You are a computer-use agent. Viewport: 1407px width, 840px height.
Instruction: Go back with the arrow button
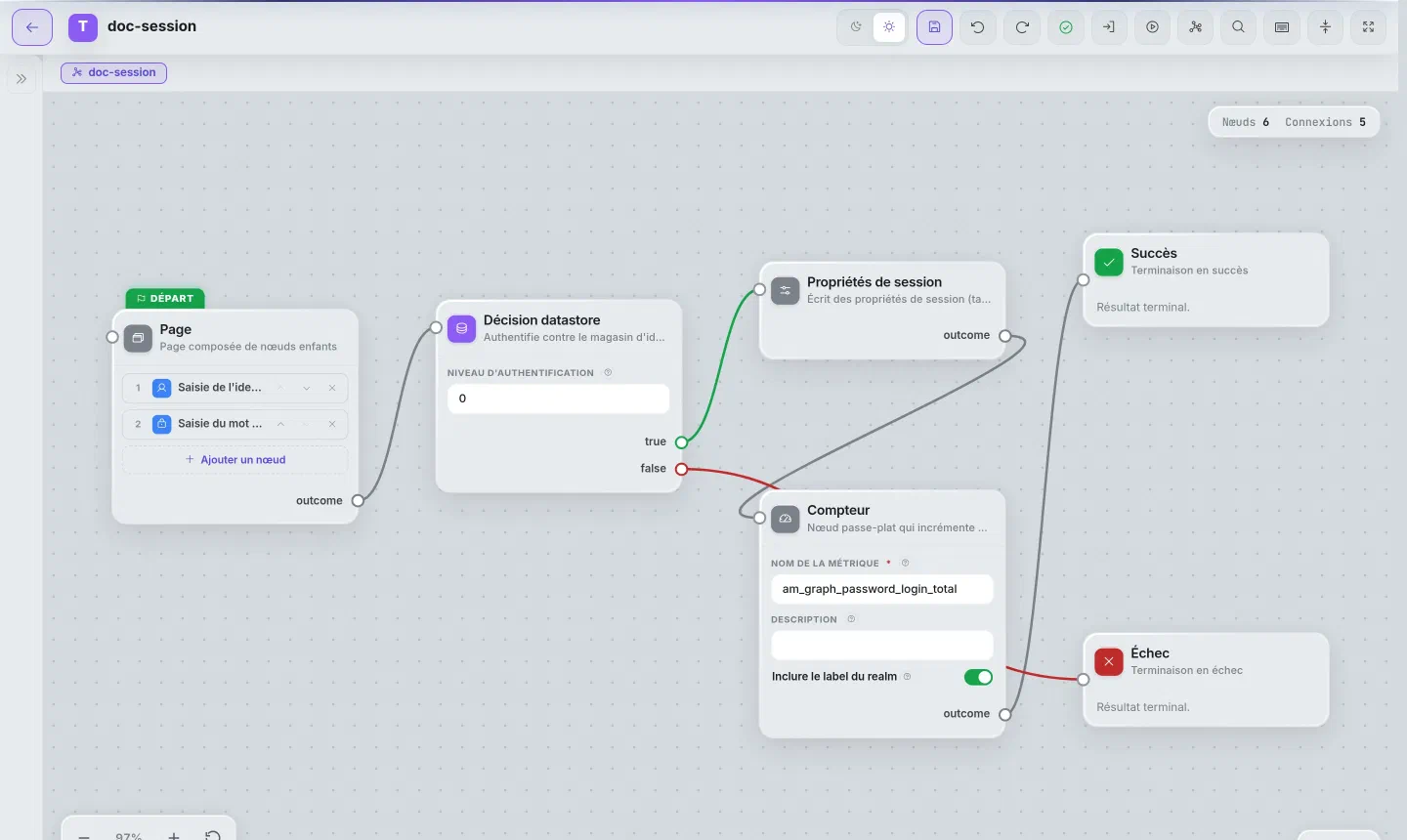pos(32,27)
